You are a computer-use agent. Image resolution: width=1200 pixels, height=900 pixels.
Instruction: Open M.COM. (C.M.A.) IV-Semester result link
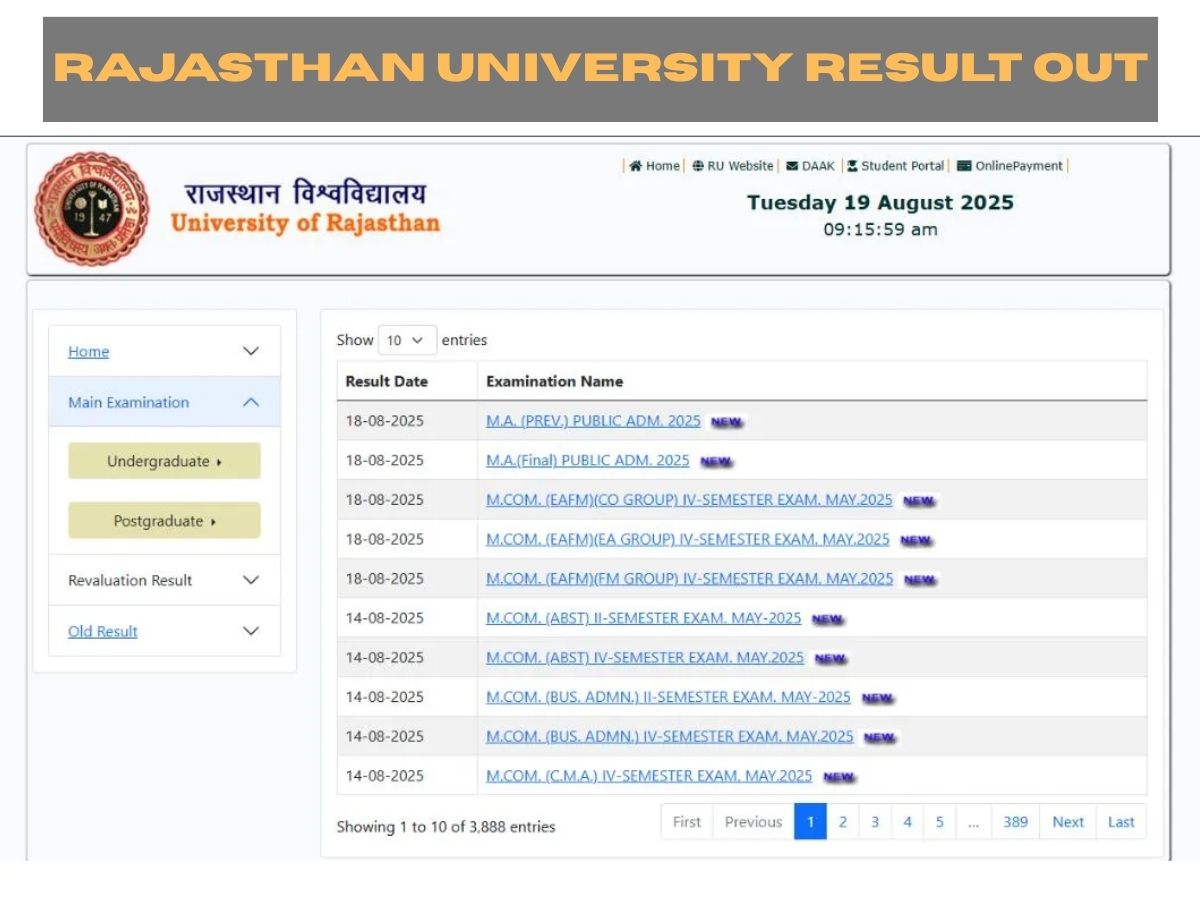point(649,776)
